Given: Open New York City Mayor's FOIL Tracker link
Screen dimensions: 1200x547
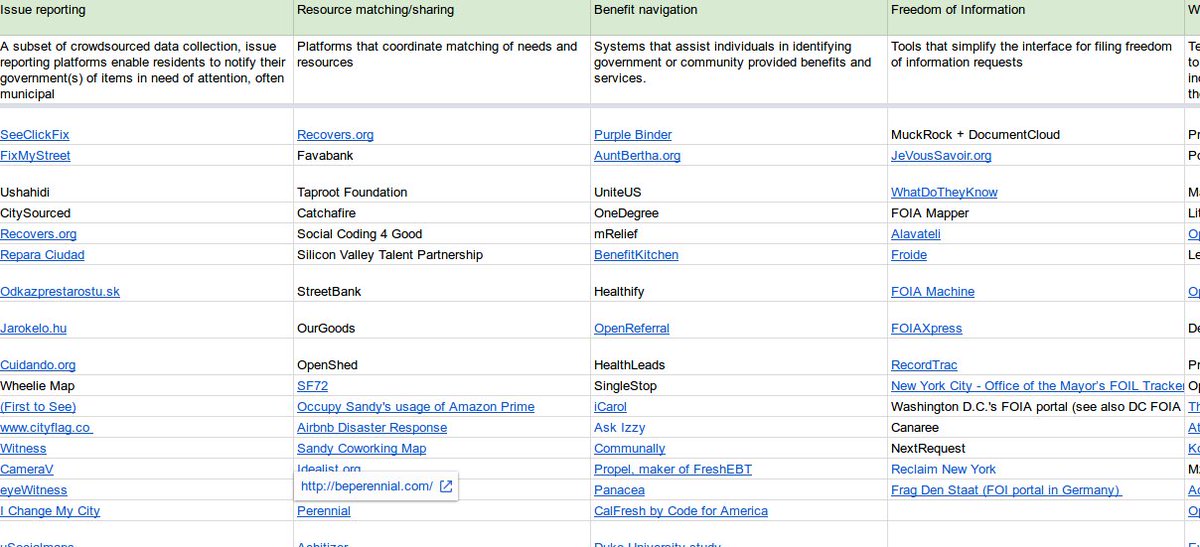Looking at the screenshot, I should 1038,386.
